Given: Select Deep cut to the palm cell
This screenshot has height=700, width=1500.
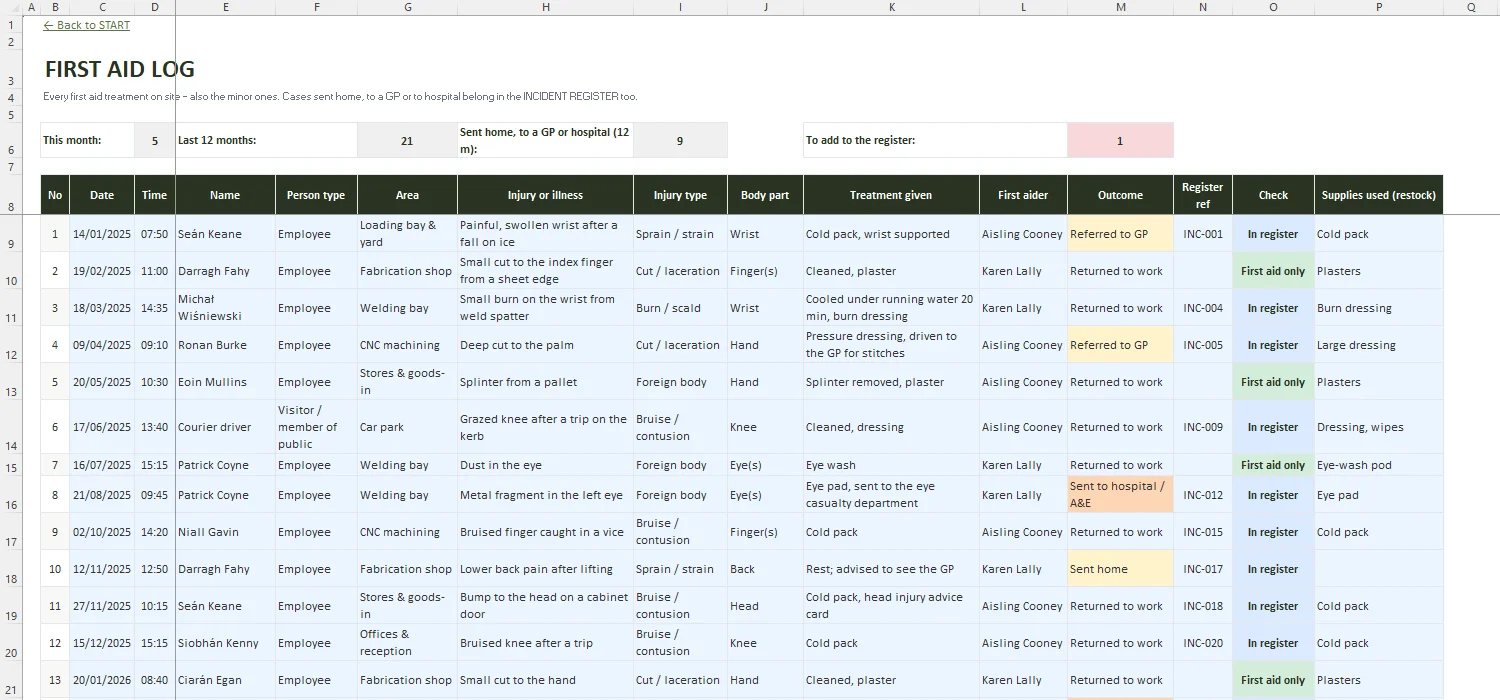Looking at the screenshot, I should [x=545, y=345].
